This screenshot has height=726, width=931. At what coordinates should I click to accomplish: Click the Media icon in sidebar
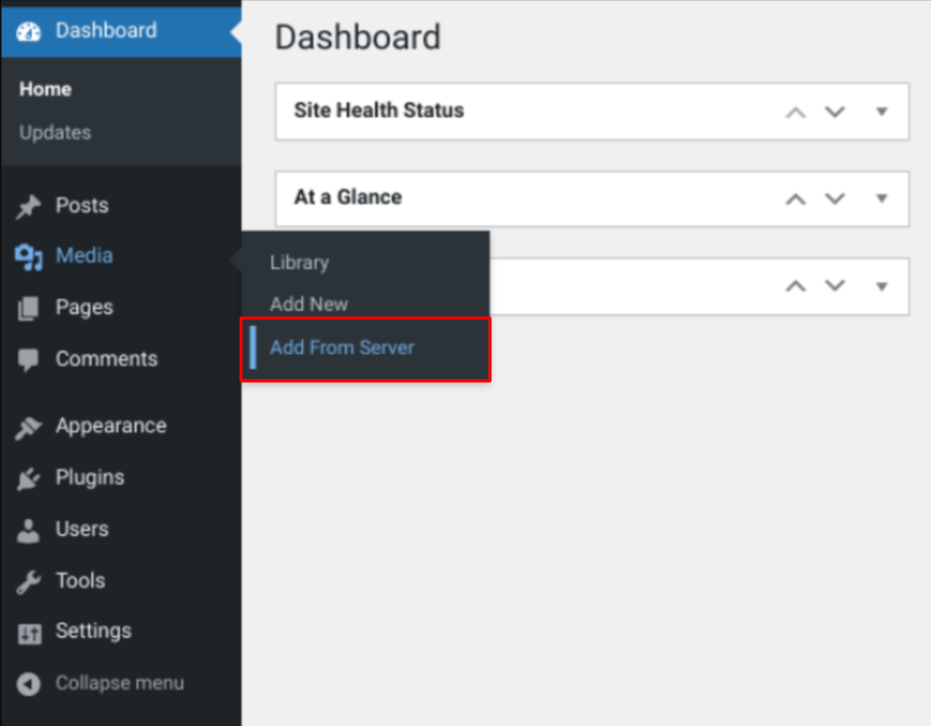[x=29, y=257]
